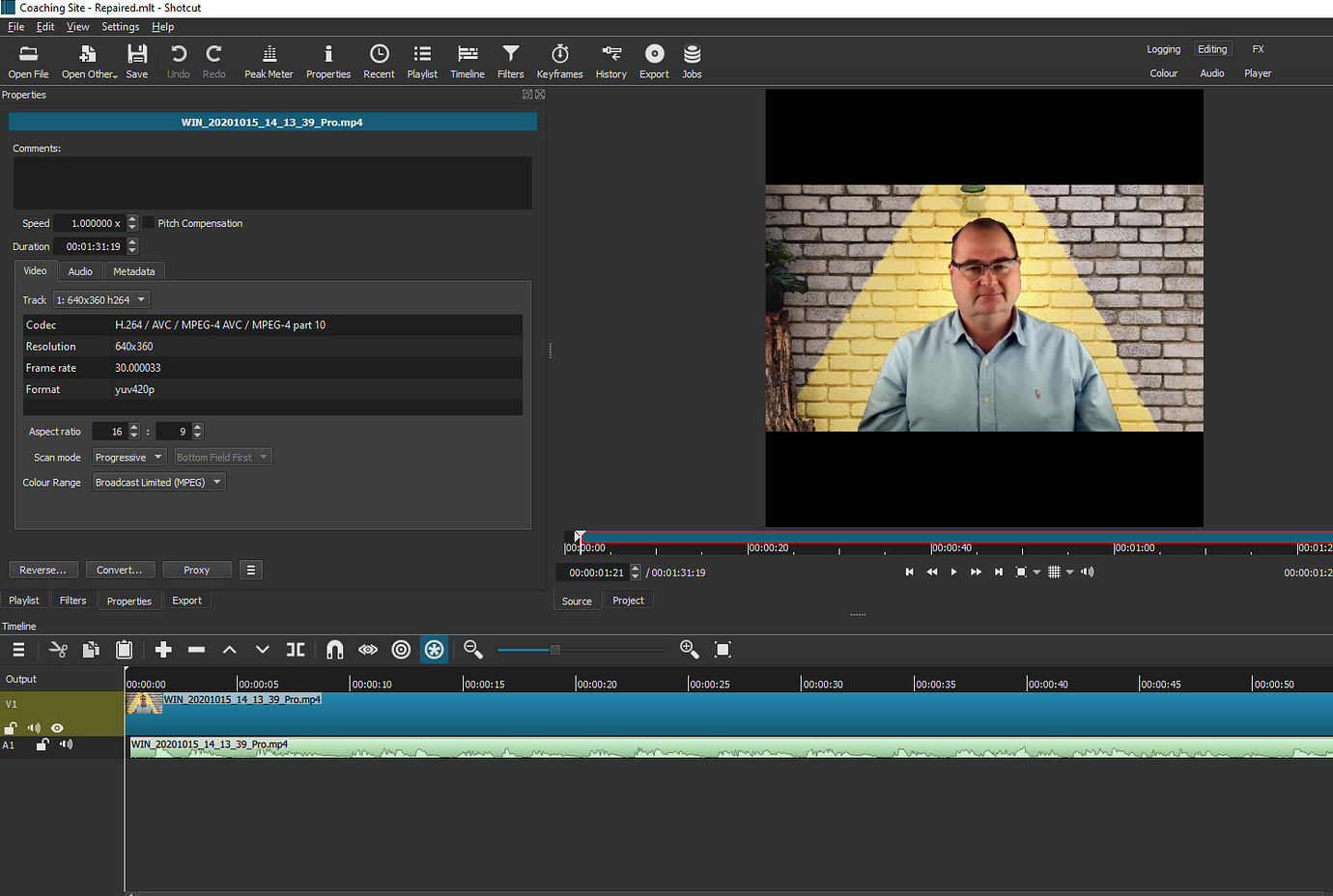Mute the A1 audio track
Viewport: 1333px width, 896px height.
pyautogui.click(x=66, y=744)
